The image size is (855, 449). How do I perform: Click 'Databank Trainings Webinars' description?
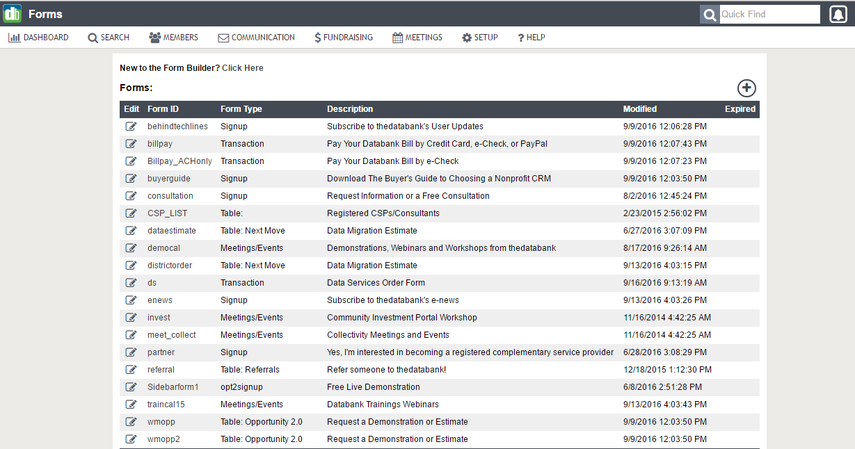[x=383, y=404]
